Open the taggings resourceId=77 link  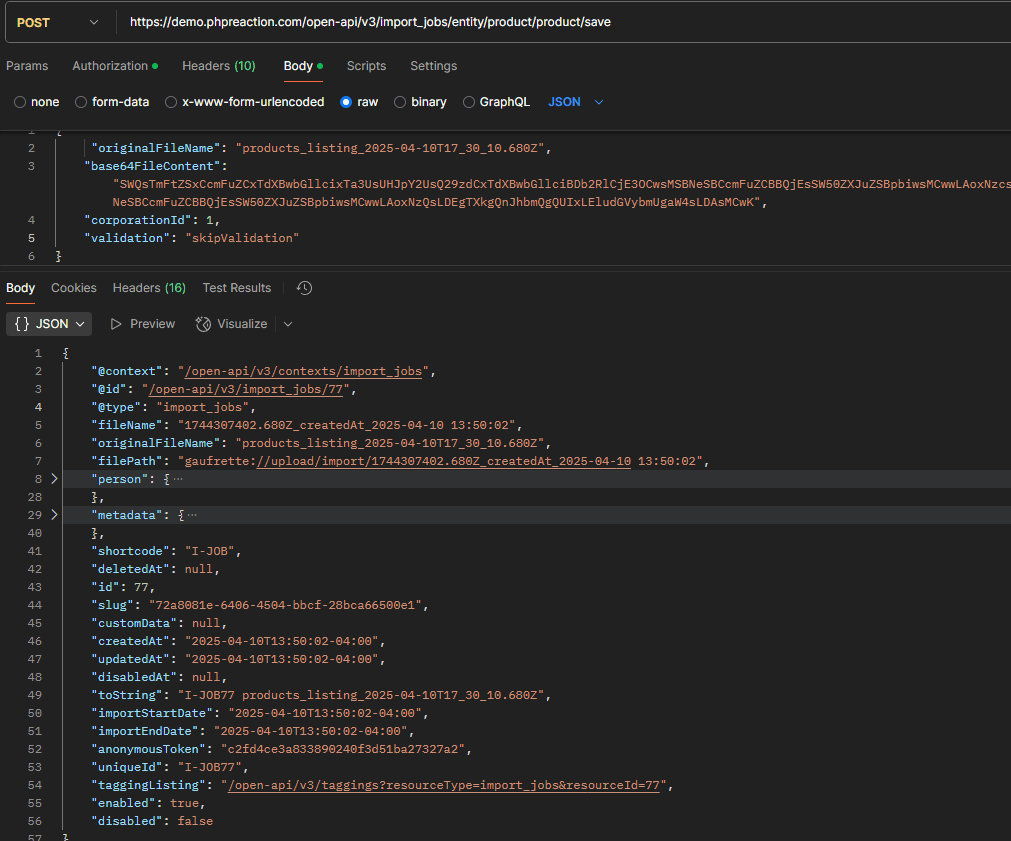tap(444, 785)
